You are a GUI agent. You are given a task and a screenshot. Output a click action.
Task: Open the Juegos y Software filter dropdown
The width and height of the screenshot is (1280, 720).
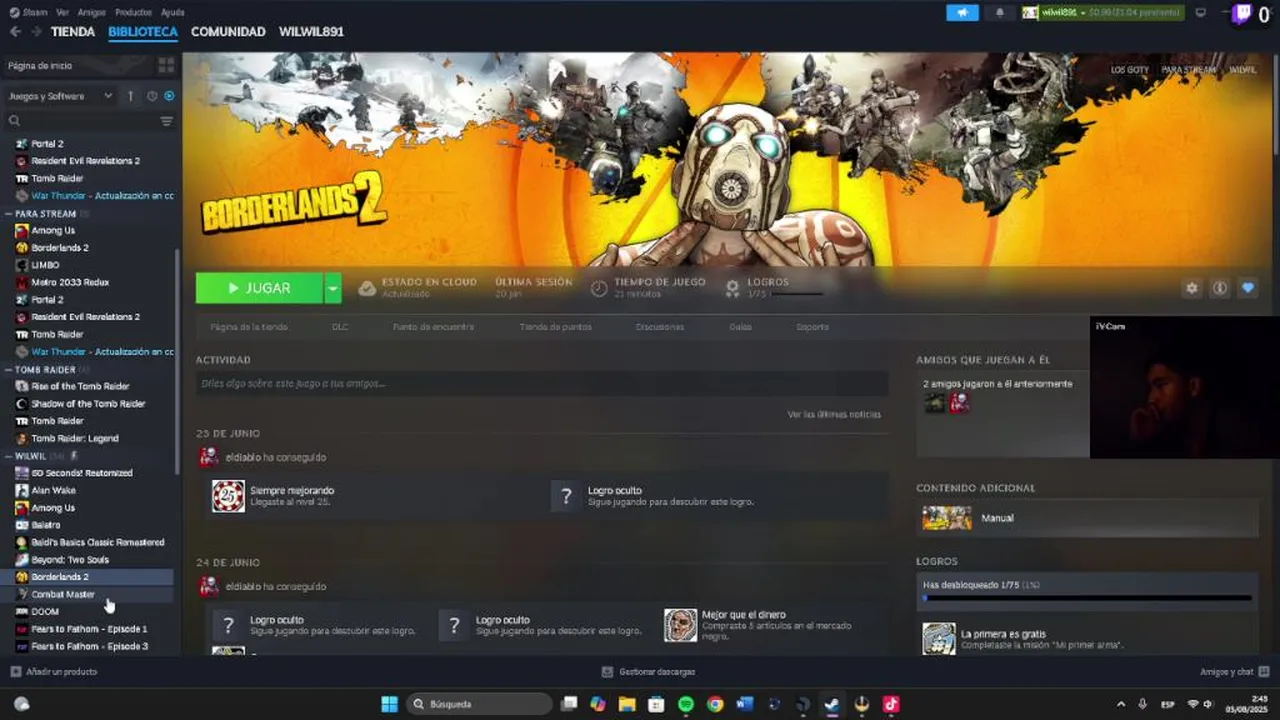60,96
